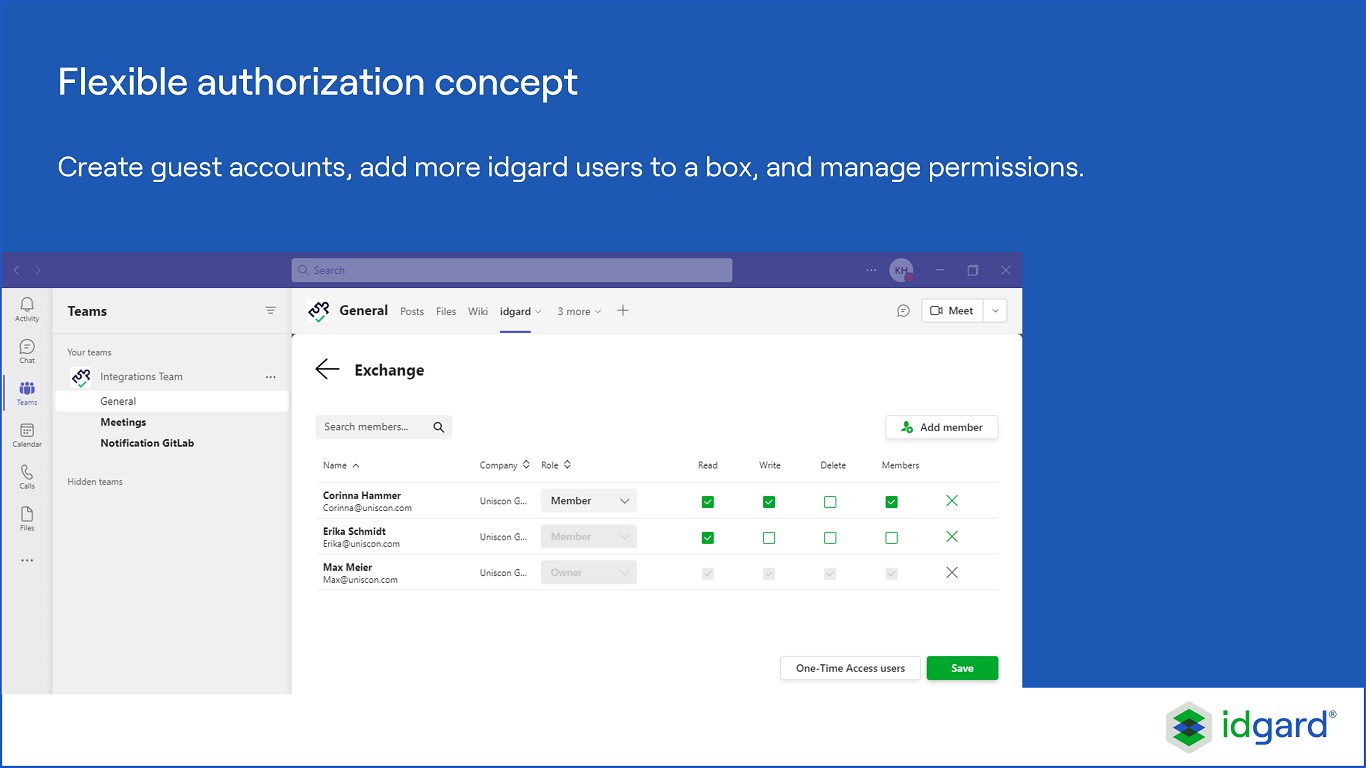Open the conversation icon next to Meet
This screenshot has height=768, width=1366.
tap(903, 311)
